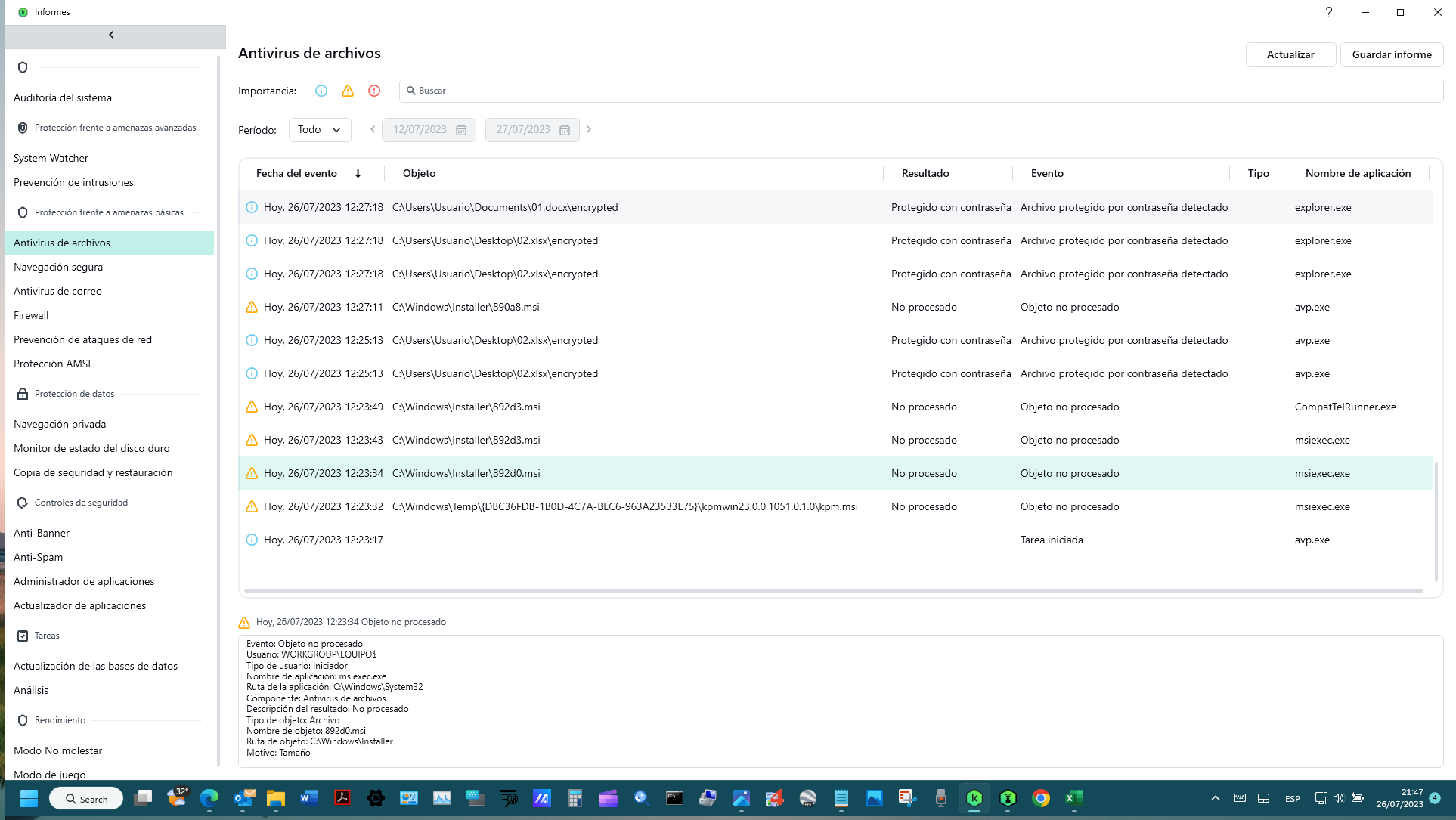This screenshot has width=1456, height=820.
Task: Click the Actualizar button
Action: (1290, 54)
